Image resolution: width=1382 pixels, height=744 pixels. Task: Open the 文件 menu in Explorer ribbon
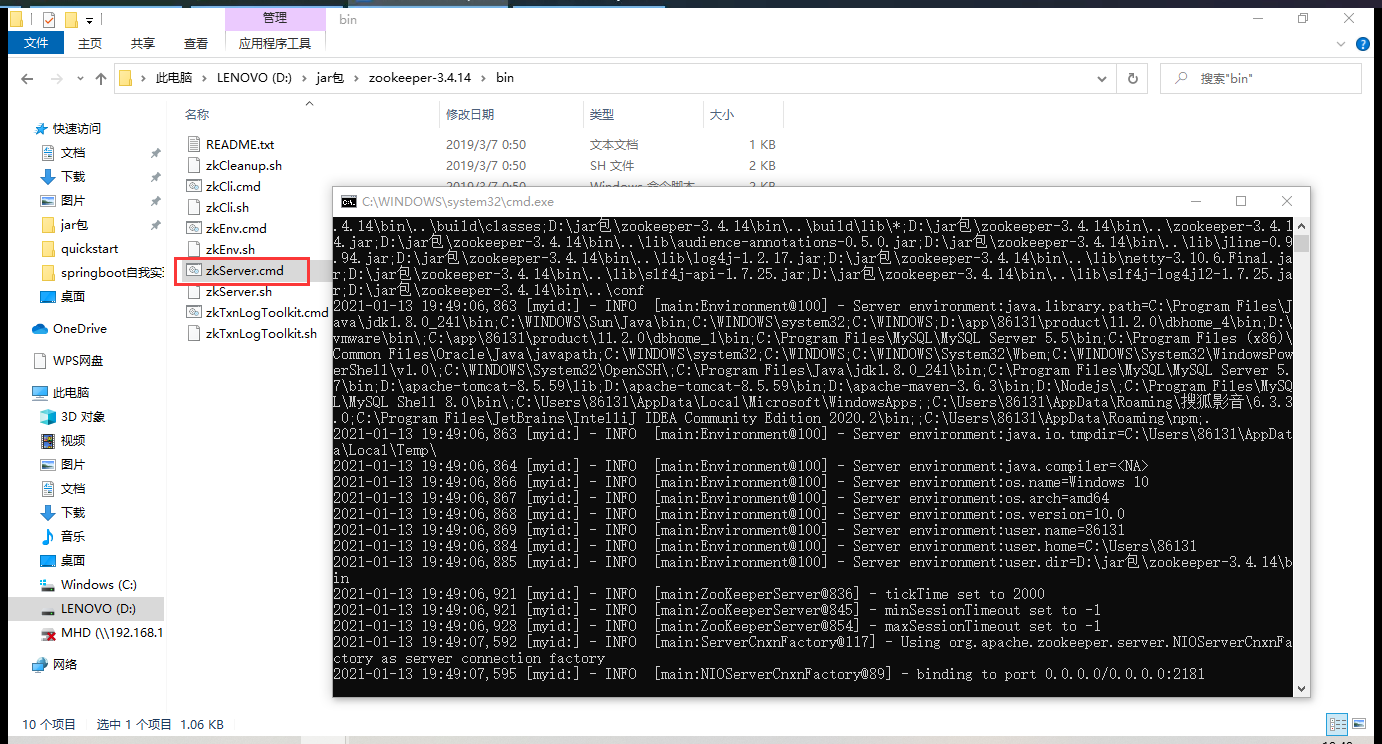(36, 43)
